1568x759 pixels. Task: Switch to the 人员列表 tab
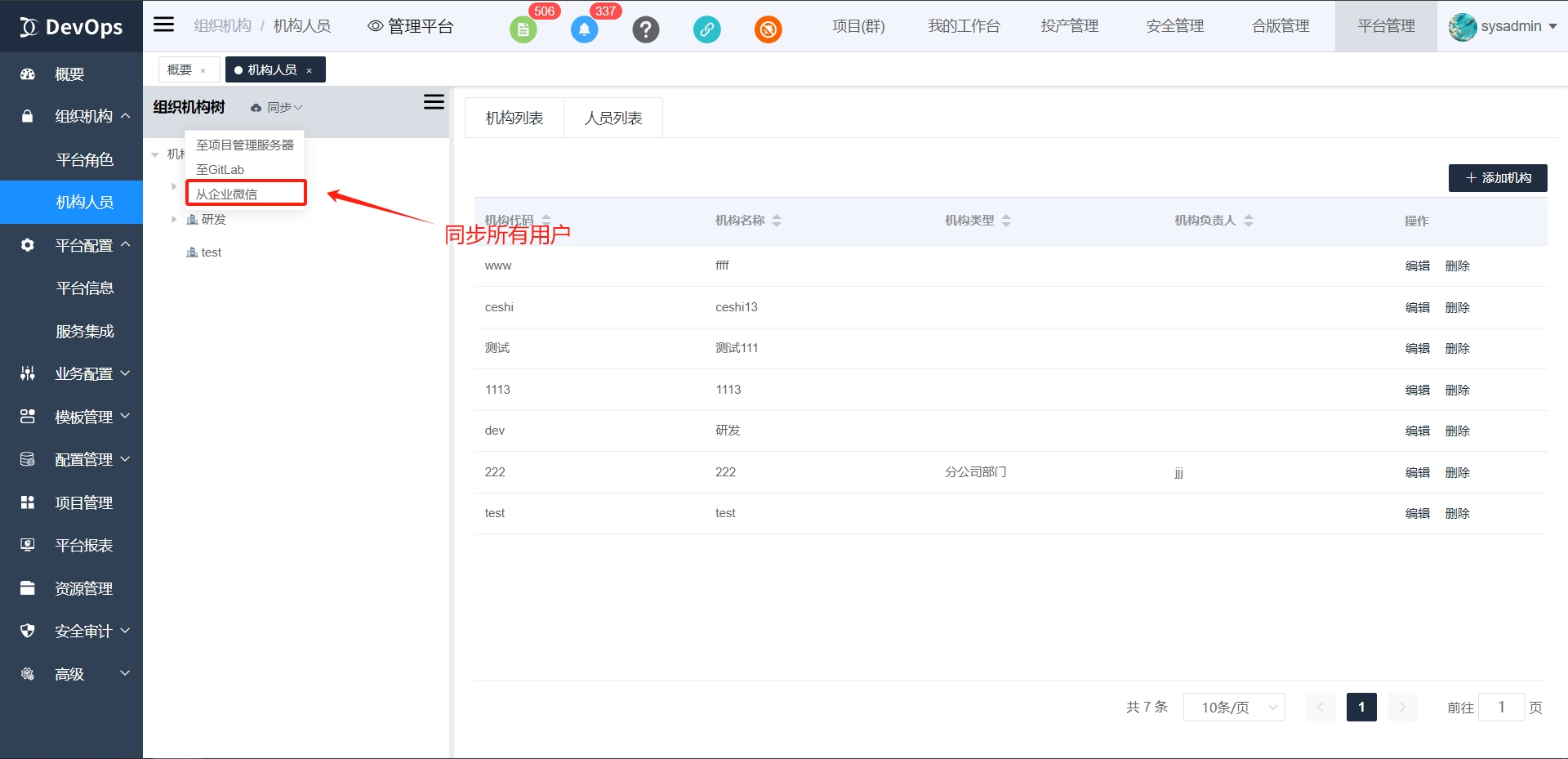[x=612, y=118]
